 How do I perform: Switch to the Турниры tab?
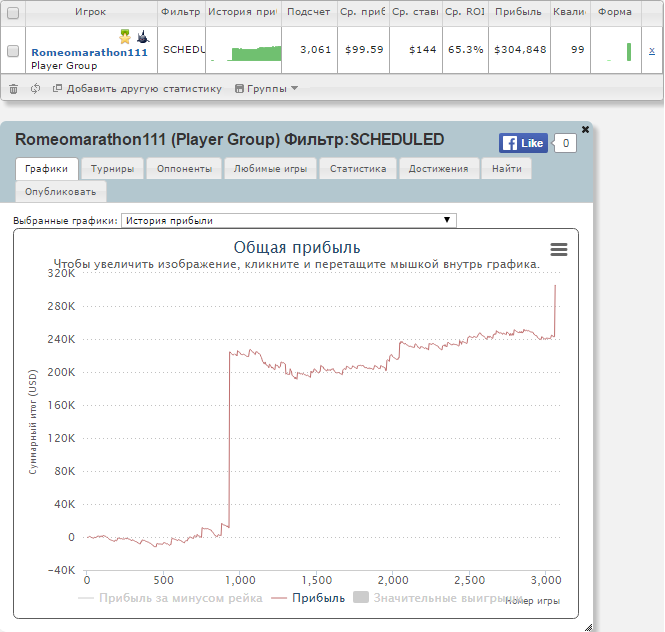point(112,169)
